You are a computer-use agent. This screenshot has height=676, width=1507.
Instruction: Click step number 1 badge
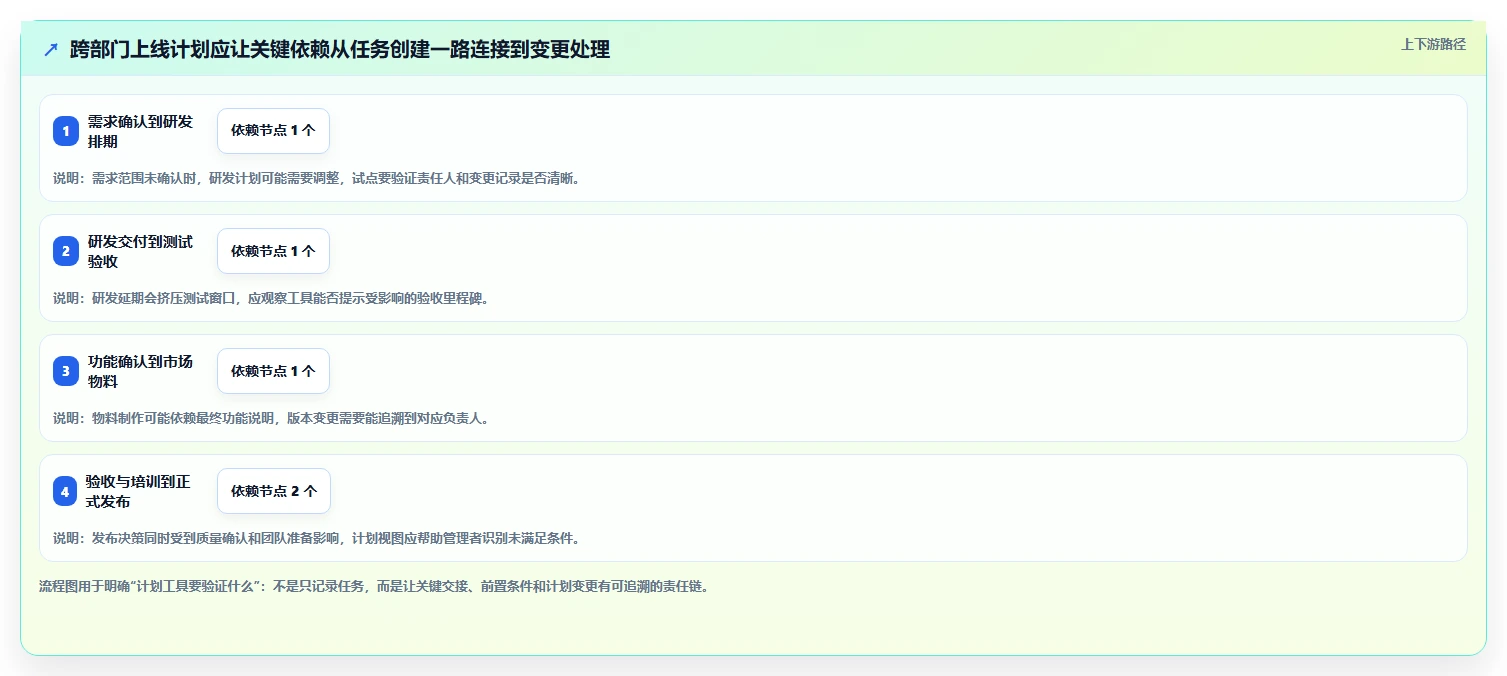pyautogui.click(x=66, y=131)
